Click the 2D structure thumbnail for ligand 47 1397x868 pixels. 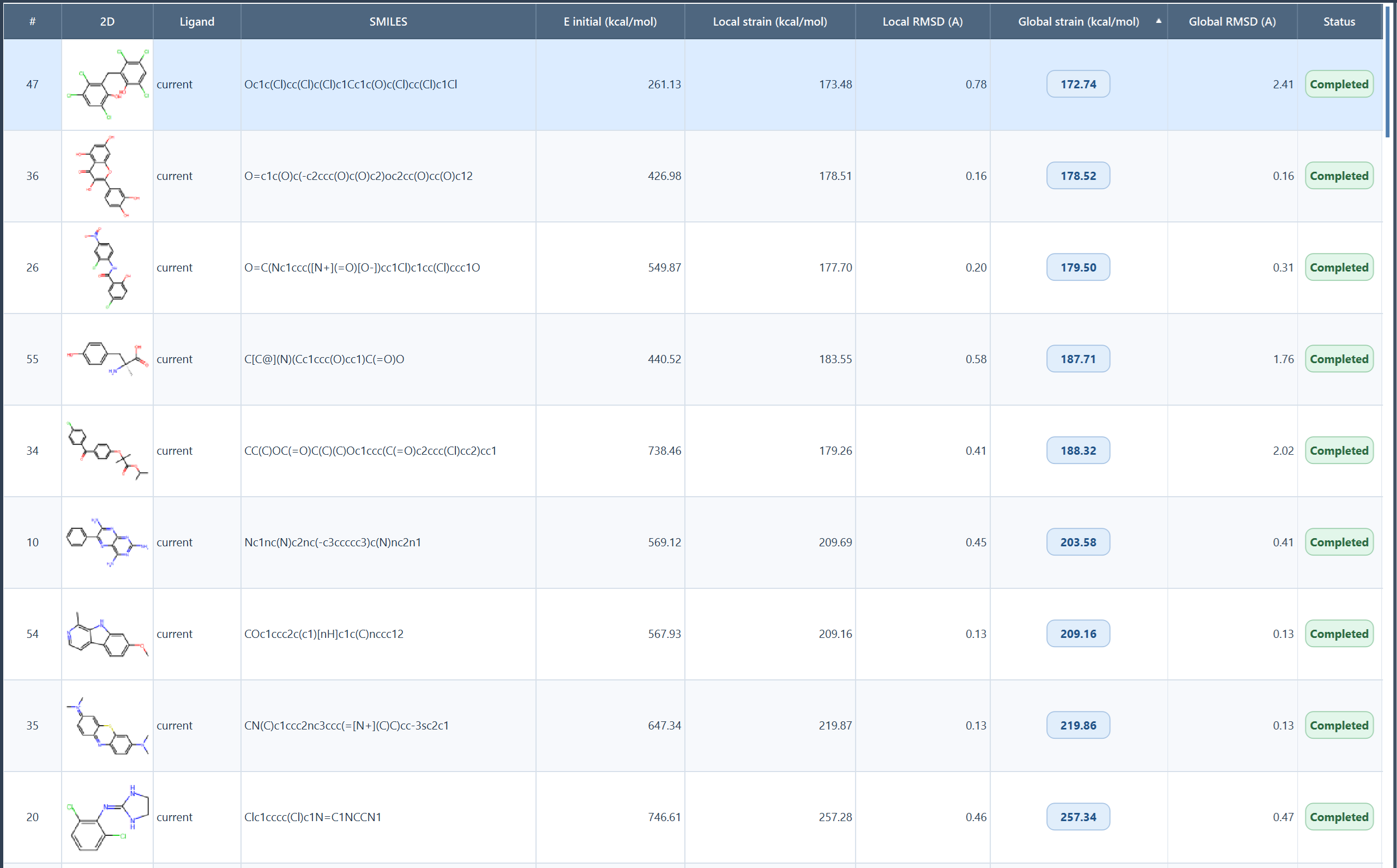pos(107,85)
